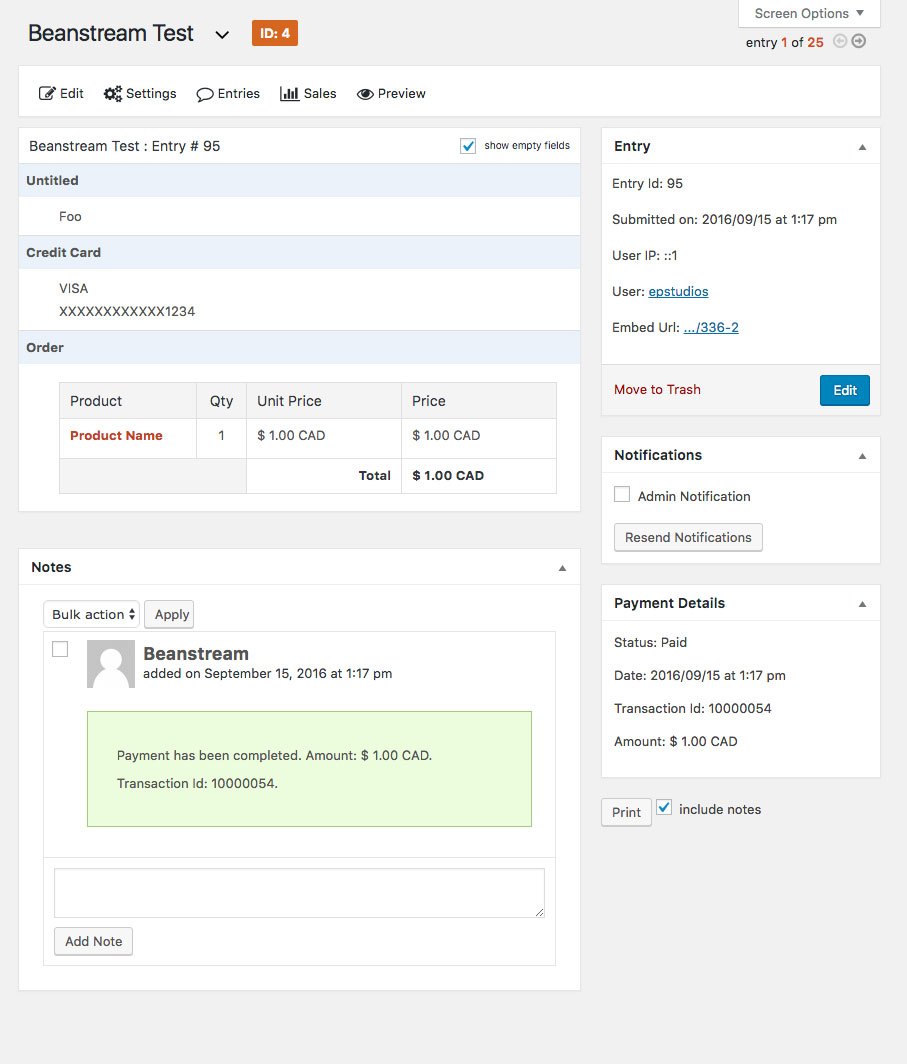Click the blue Edit button

coord(845,390)
